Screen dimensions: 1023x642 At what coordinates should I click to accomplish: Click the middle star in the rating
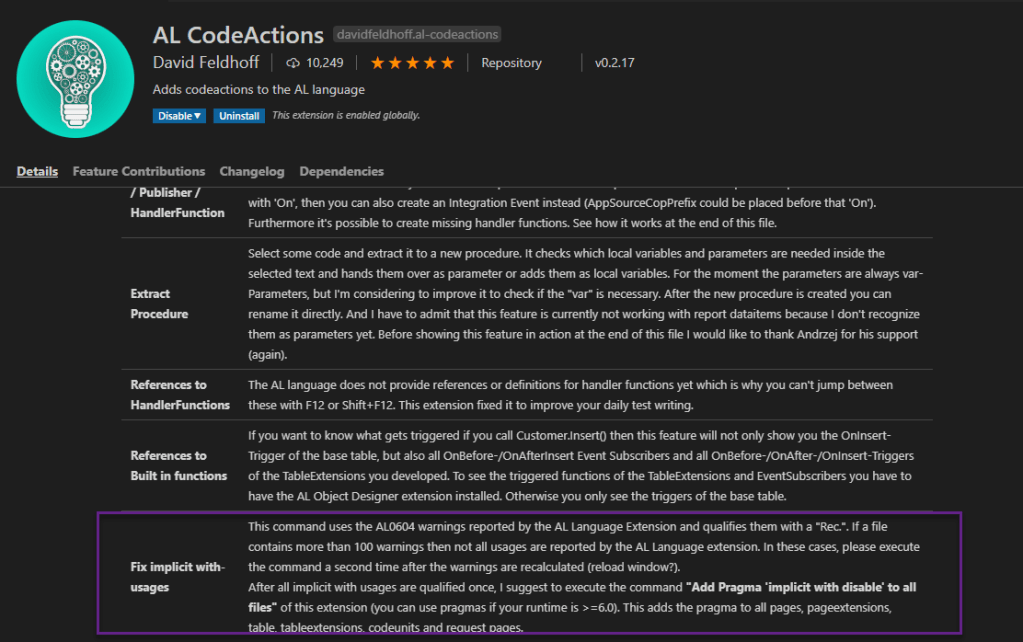tap(412, 63)
